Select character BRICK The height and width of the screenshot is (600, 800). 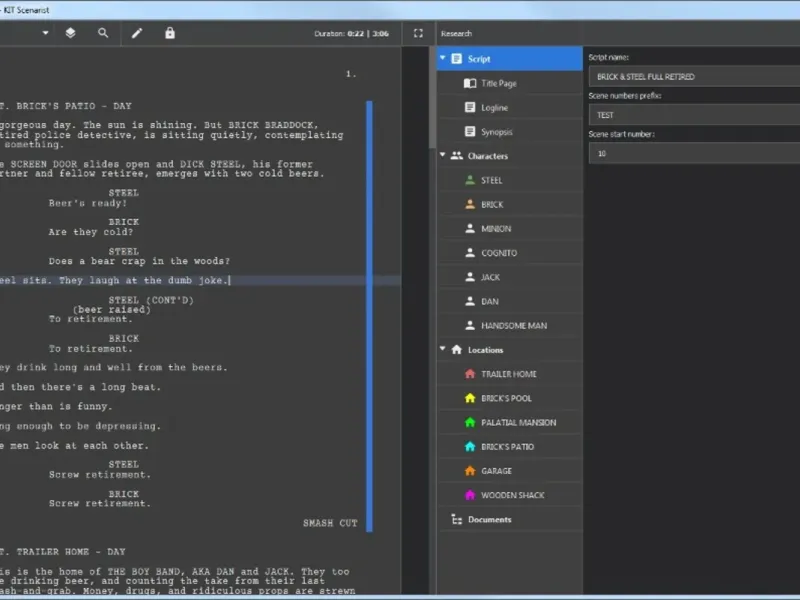pos(510,205)
